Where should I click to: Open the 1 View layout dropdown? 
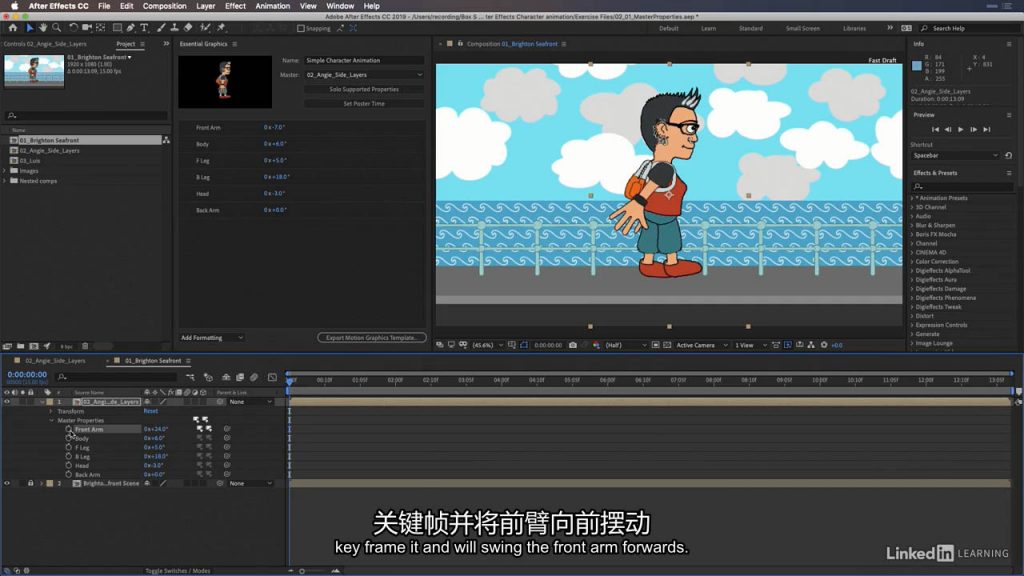point(750,345)
